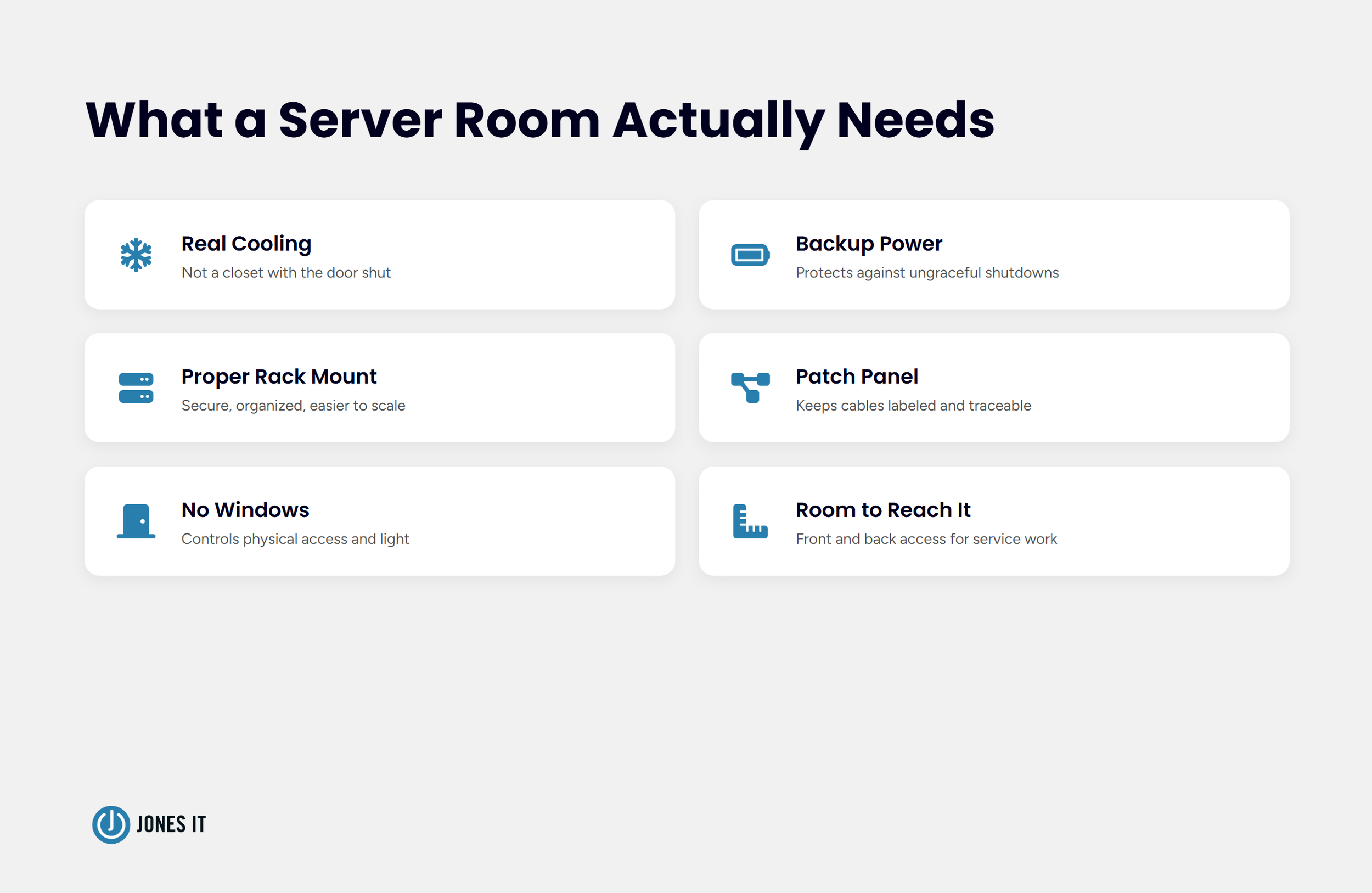Click the network diagram icon beside Patch Panel

(750, 388)
